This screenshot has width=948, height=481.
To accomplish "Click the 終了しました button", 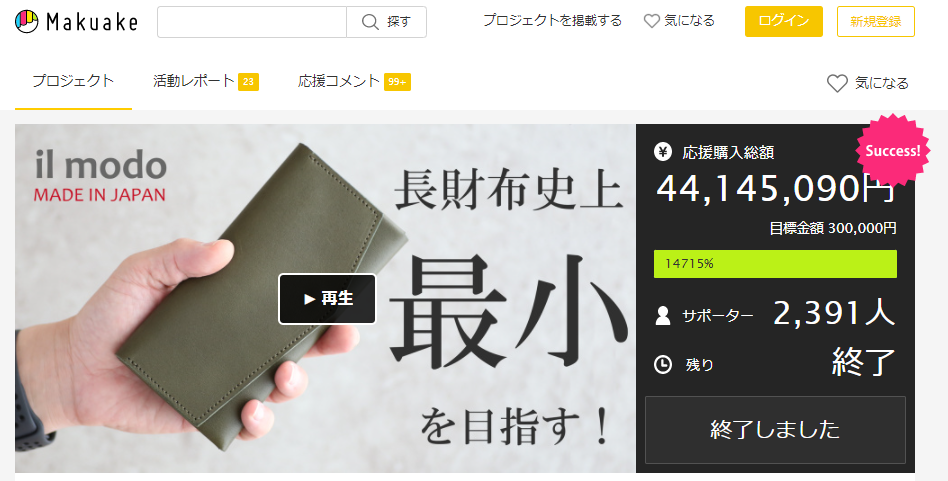I will click(x=775, y=430).
